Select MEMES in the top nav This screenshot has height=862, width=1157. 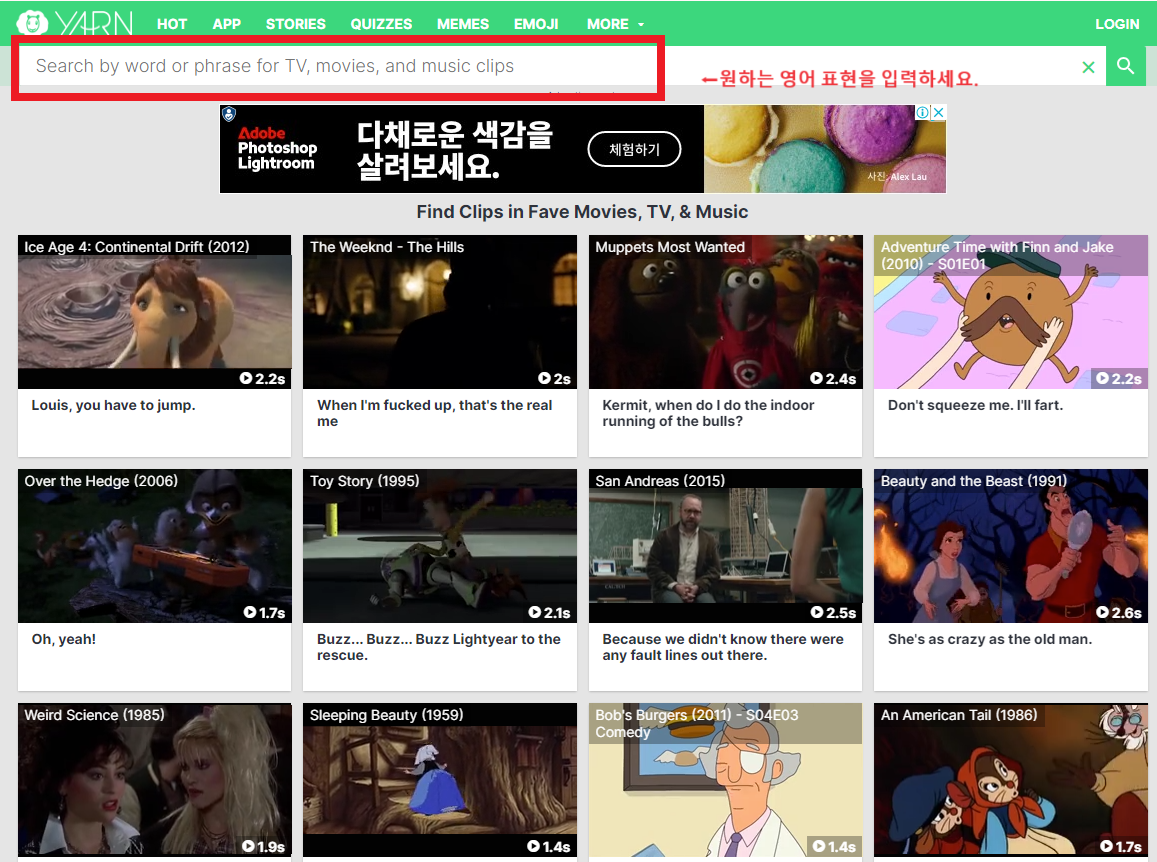click(x=463, y=24)
